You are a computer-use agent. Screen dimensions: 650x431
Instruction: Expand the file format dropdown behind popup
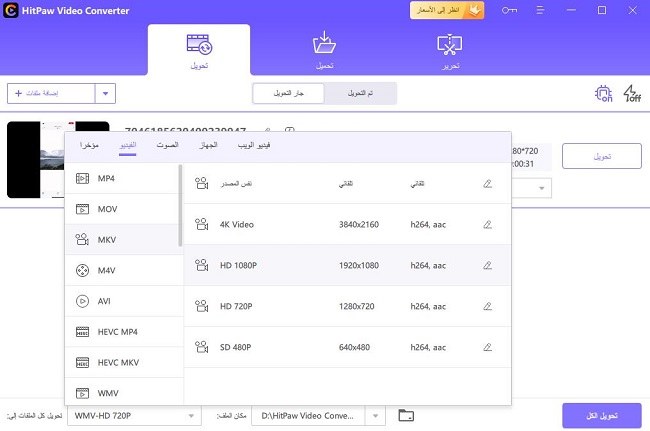(541, 188)
